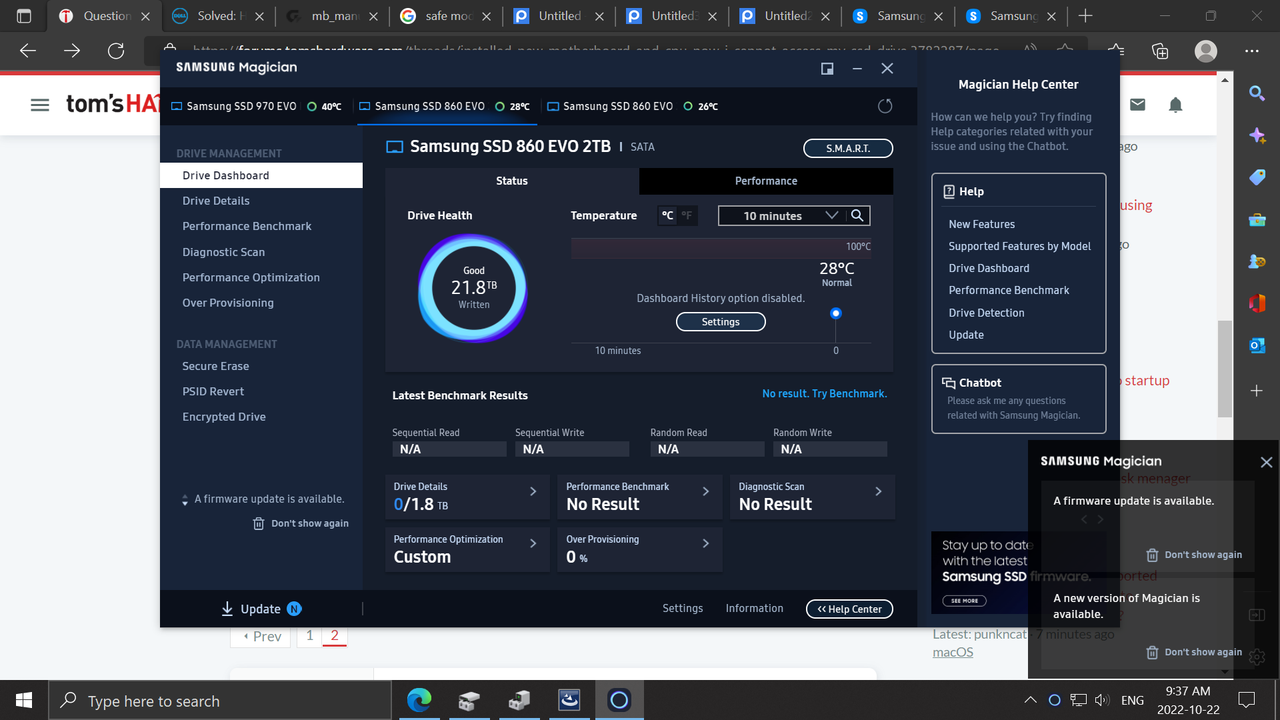Click the temperature graph slider handle

(836, 314)
